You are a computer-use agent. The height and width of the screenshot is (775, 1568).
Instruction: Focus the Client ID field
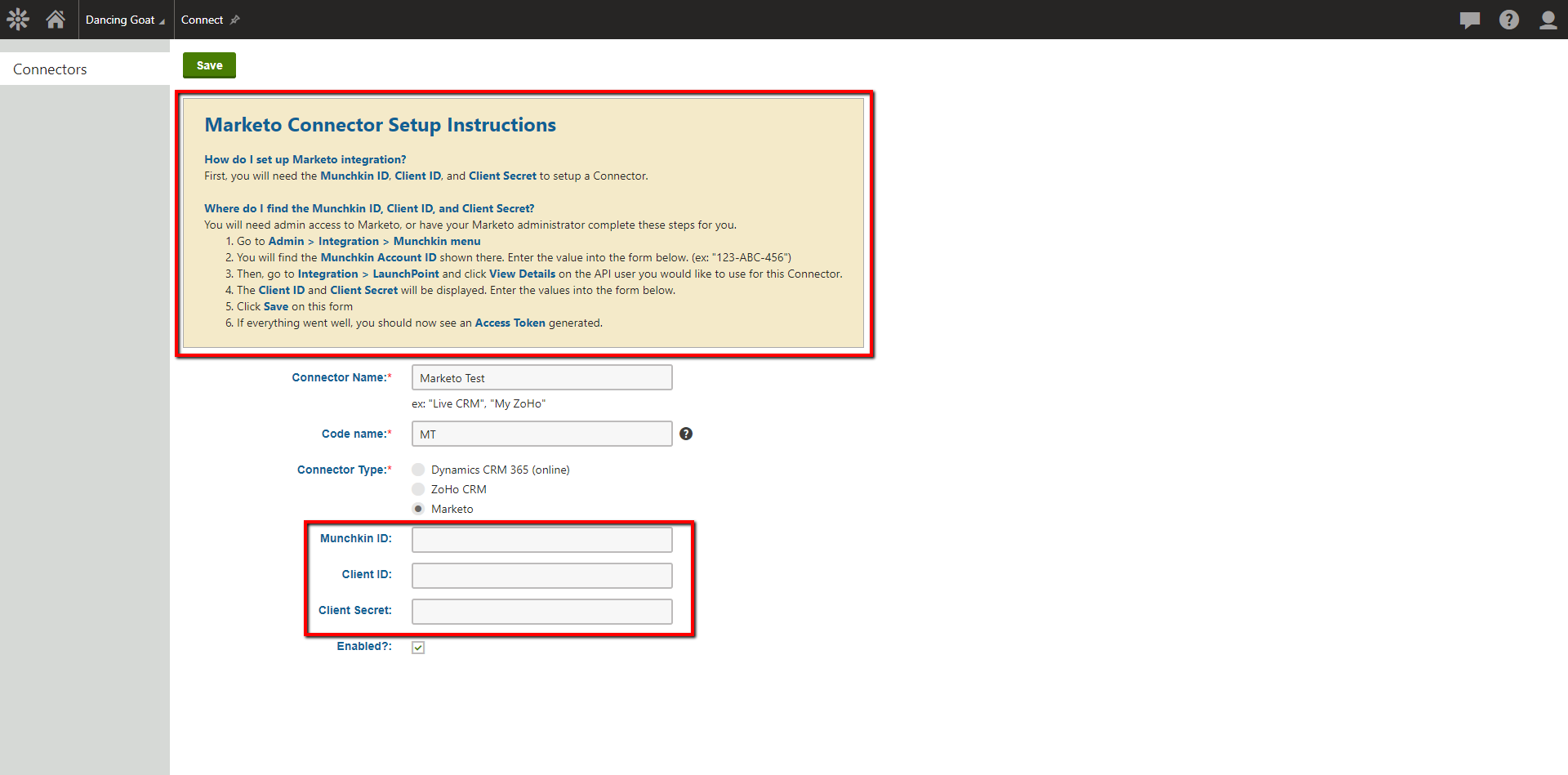(541, 575)
